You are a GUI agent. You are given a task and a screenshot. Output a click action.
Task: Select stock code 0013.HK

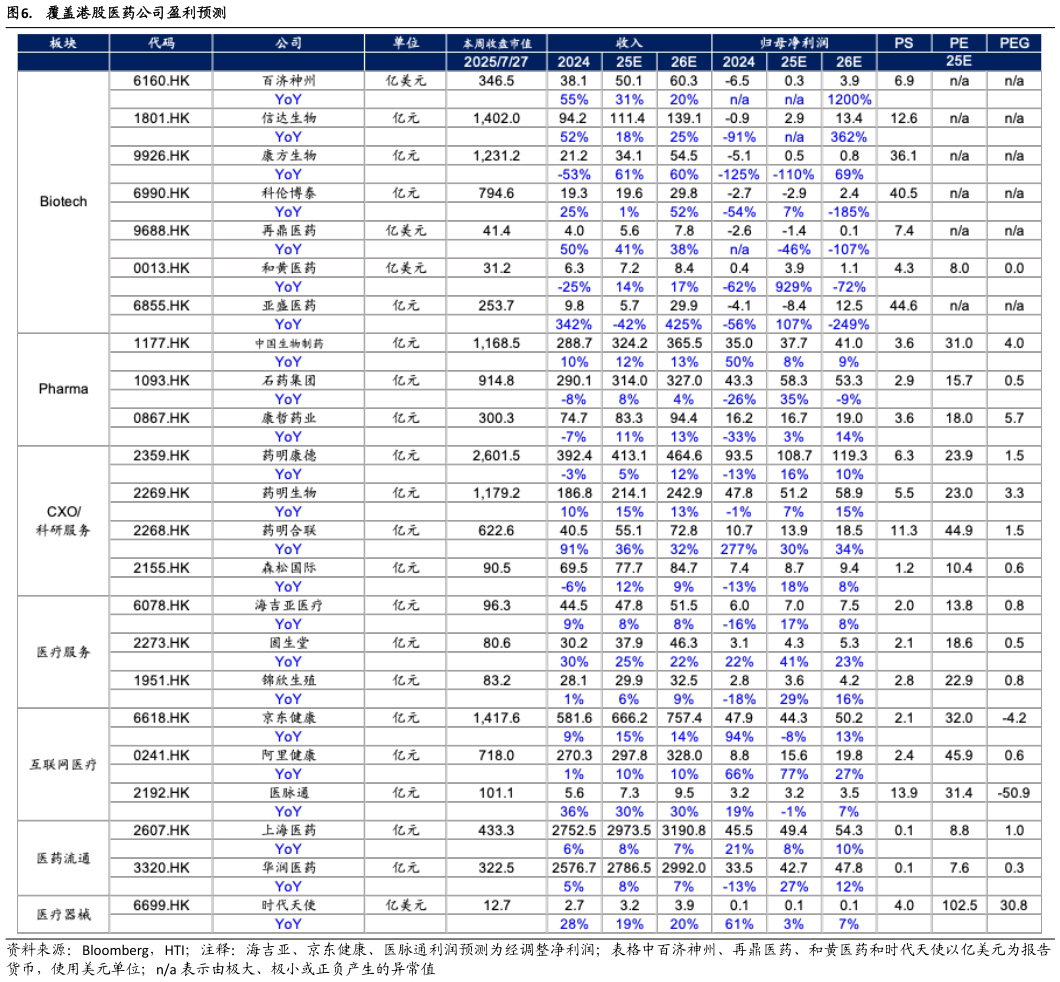(161, 268)
